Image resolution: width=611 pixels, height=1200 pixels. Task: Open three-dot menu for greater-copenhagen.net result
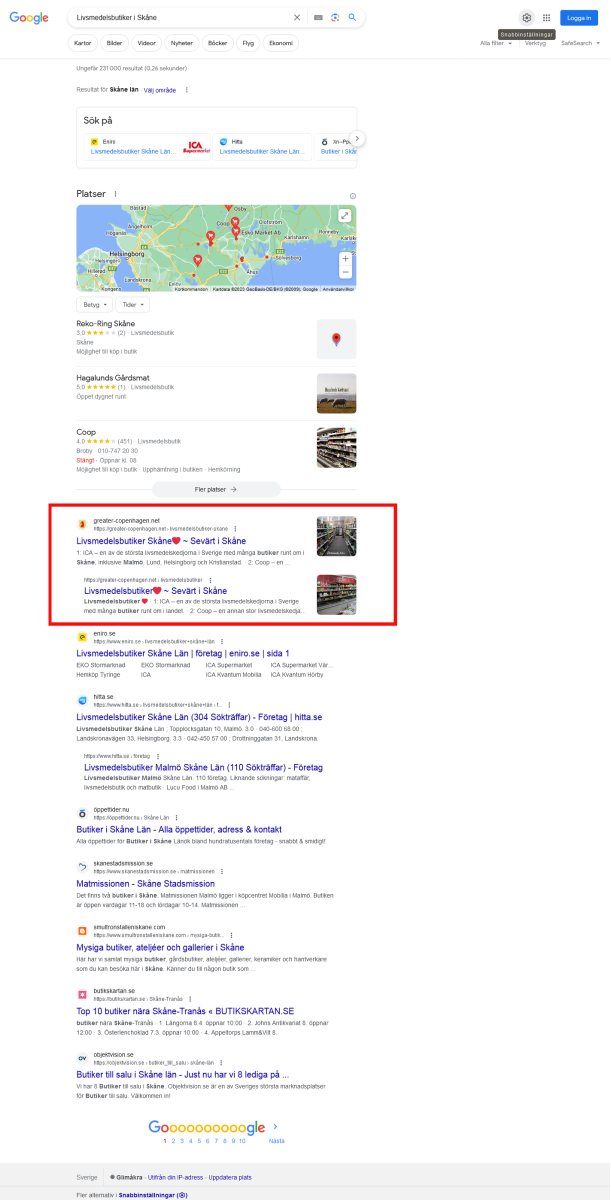pyautogui.click(x=234, y=528)
